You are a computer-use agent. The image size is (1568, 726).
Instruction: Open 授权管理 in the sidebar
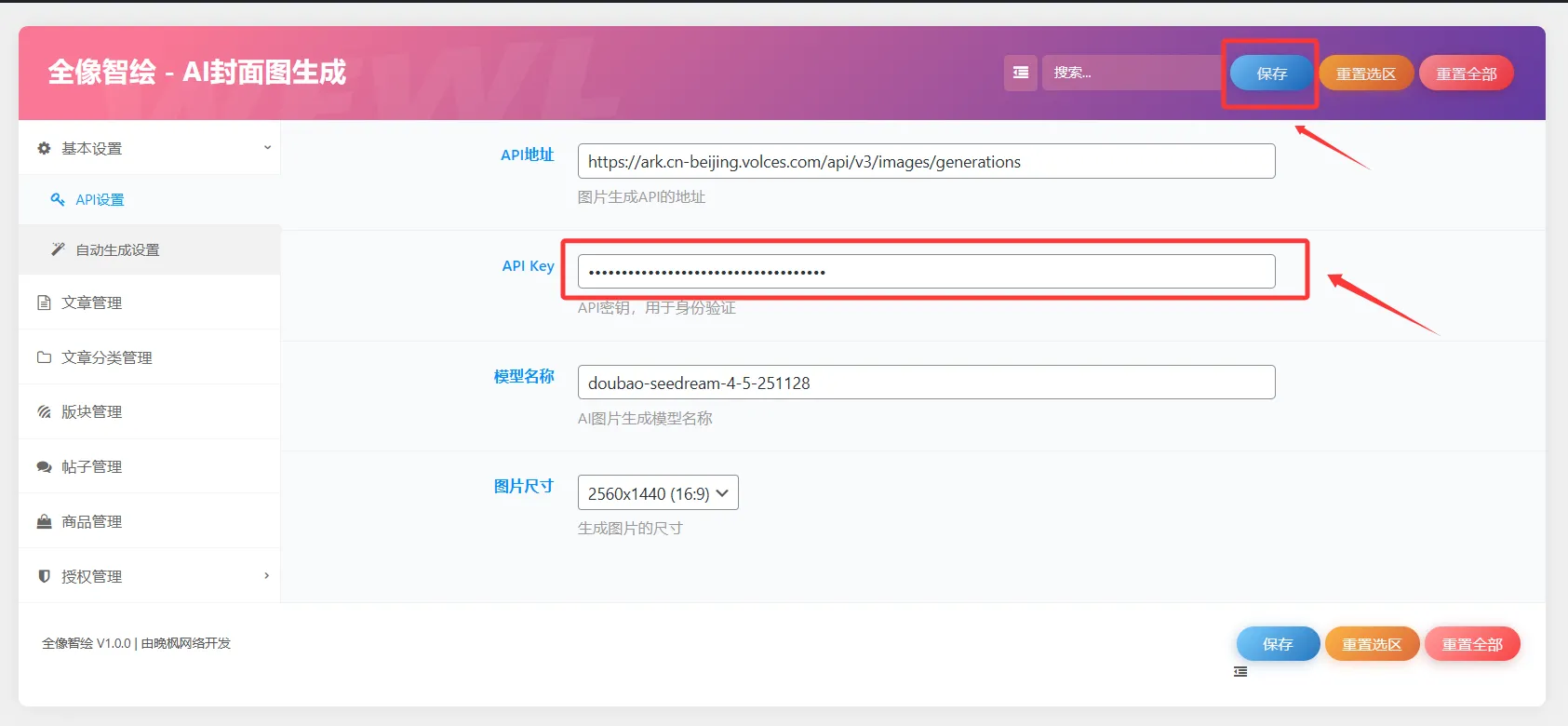149,576
